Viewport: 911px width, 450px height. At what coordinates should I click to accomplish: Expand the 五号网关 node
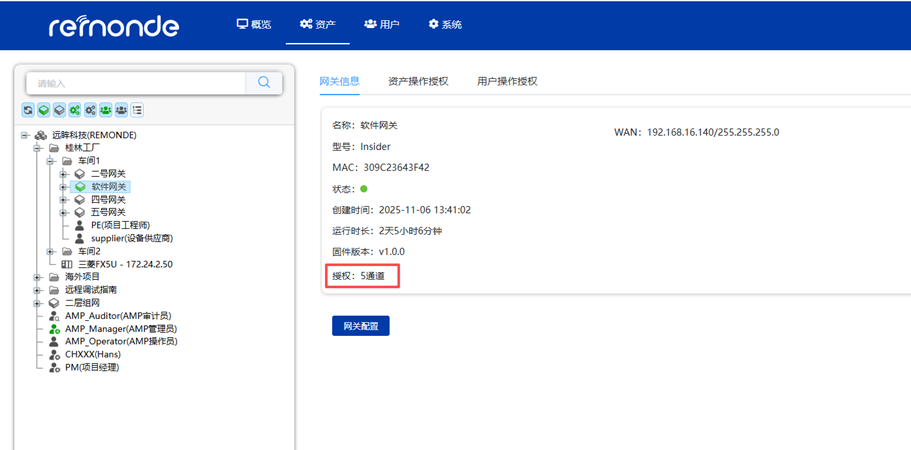[64, 212]
